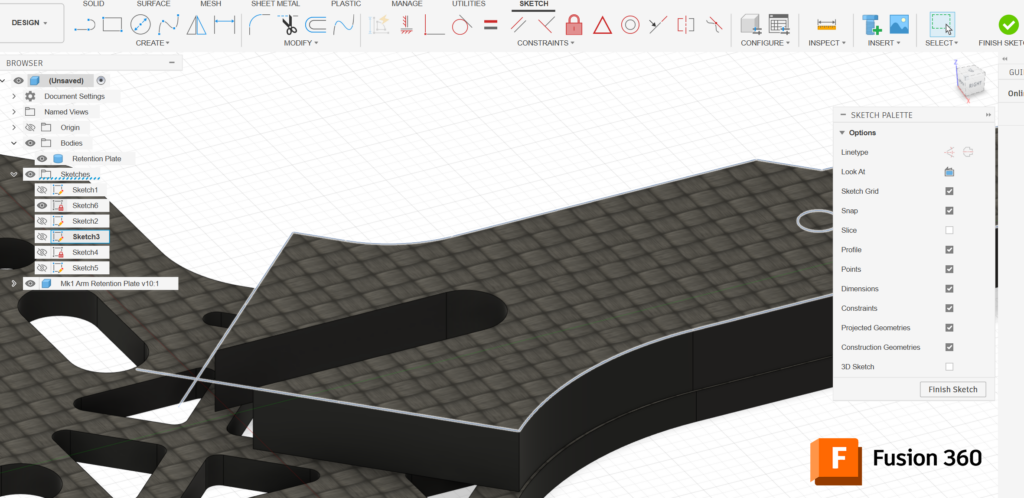Activate the Select window tool
The height and width of the screenshot is (498, 1024).
click(942, 25)
